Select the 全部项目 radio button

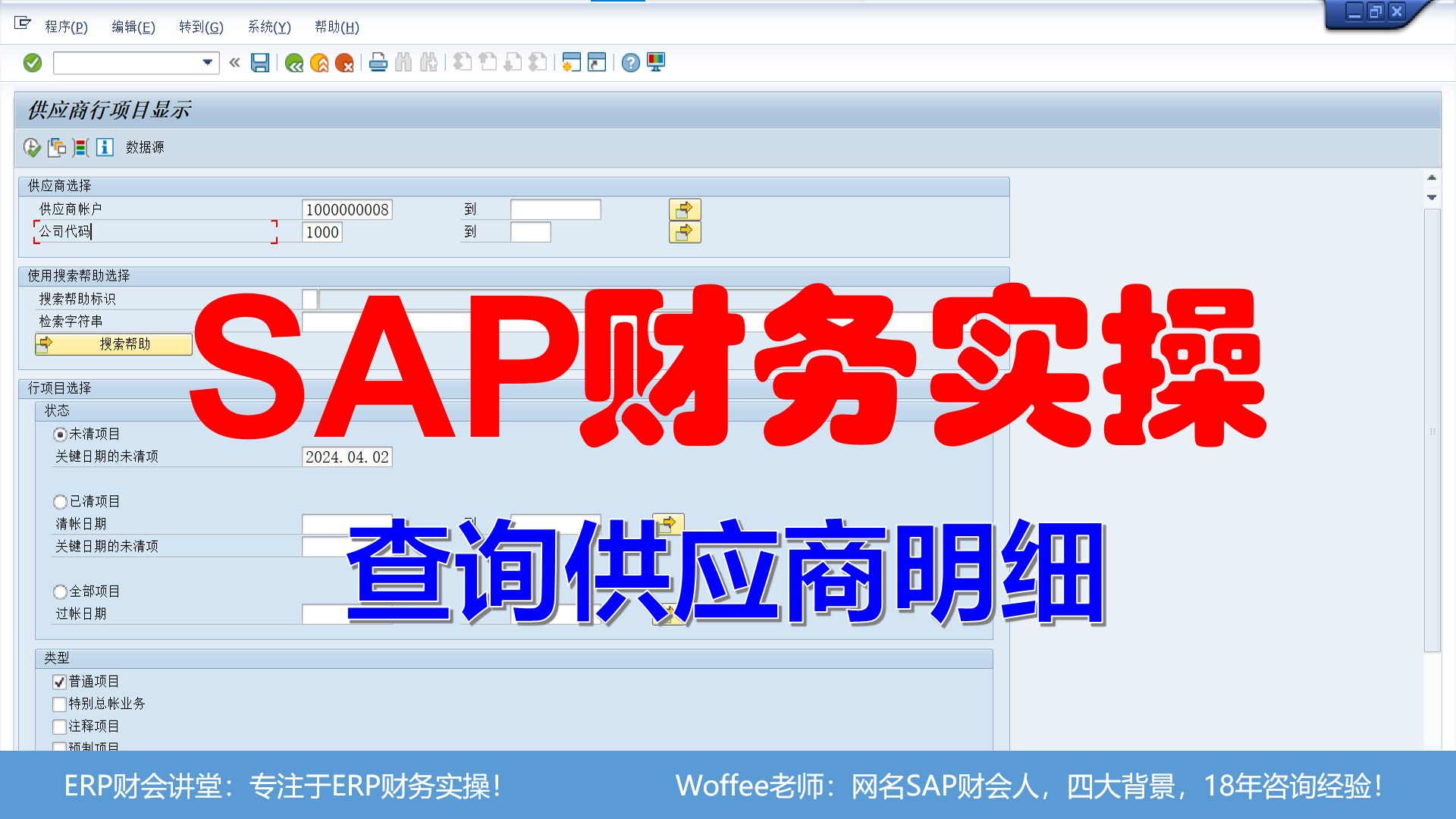coord(60,591)
